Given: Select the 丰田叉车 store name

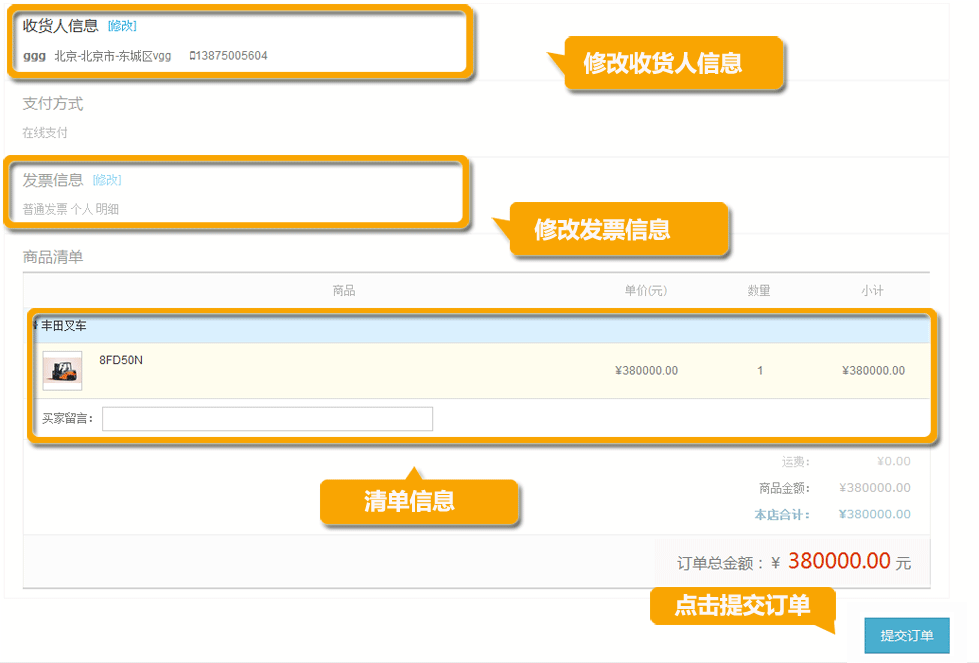Looking at the screenshot, I should (x=64, y=326).
